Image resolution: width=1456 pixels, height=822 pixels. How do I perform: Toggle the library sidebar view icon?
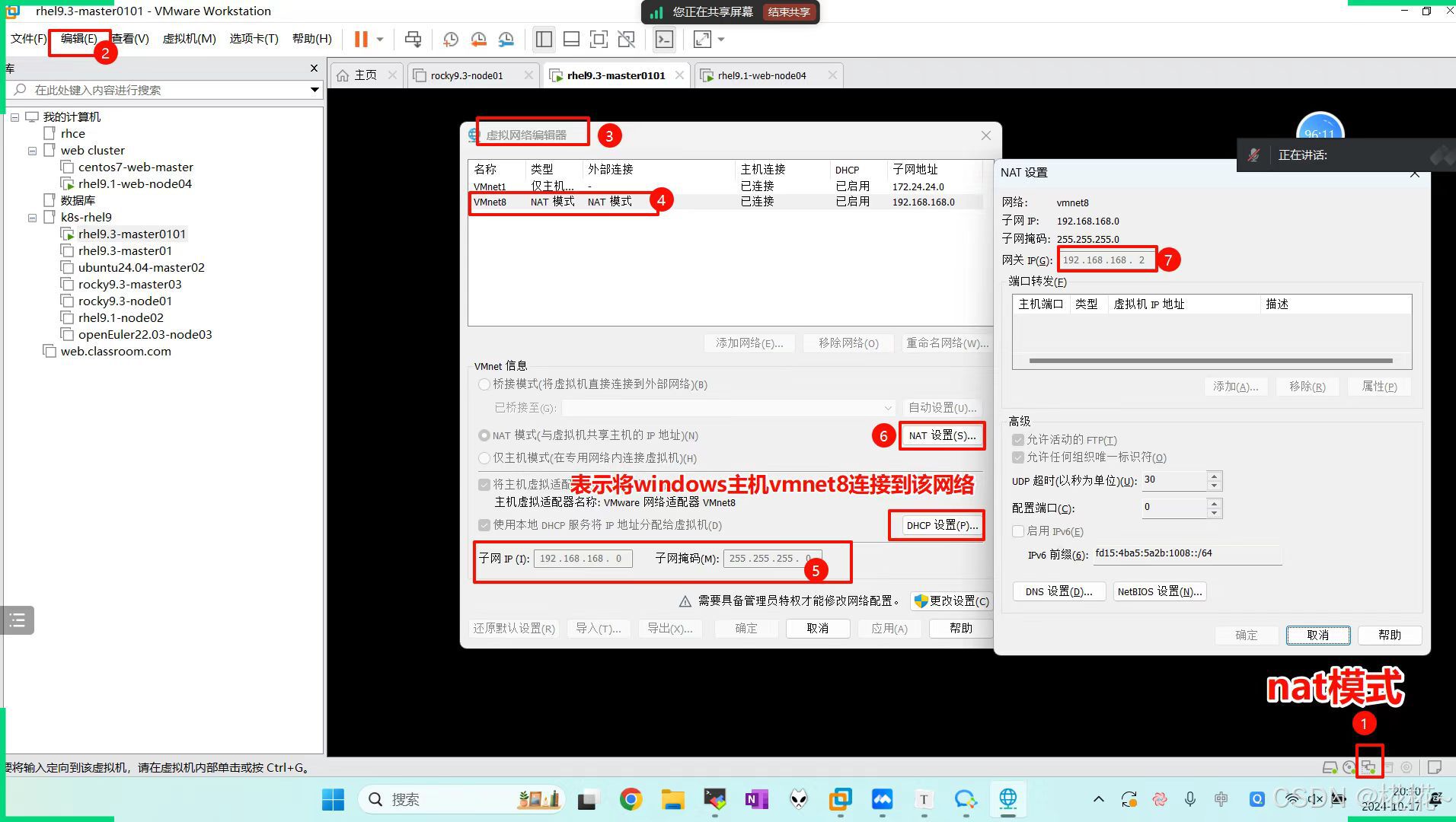coord(544,39)
